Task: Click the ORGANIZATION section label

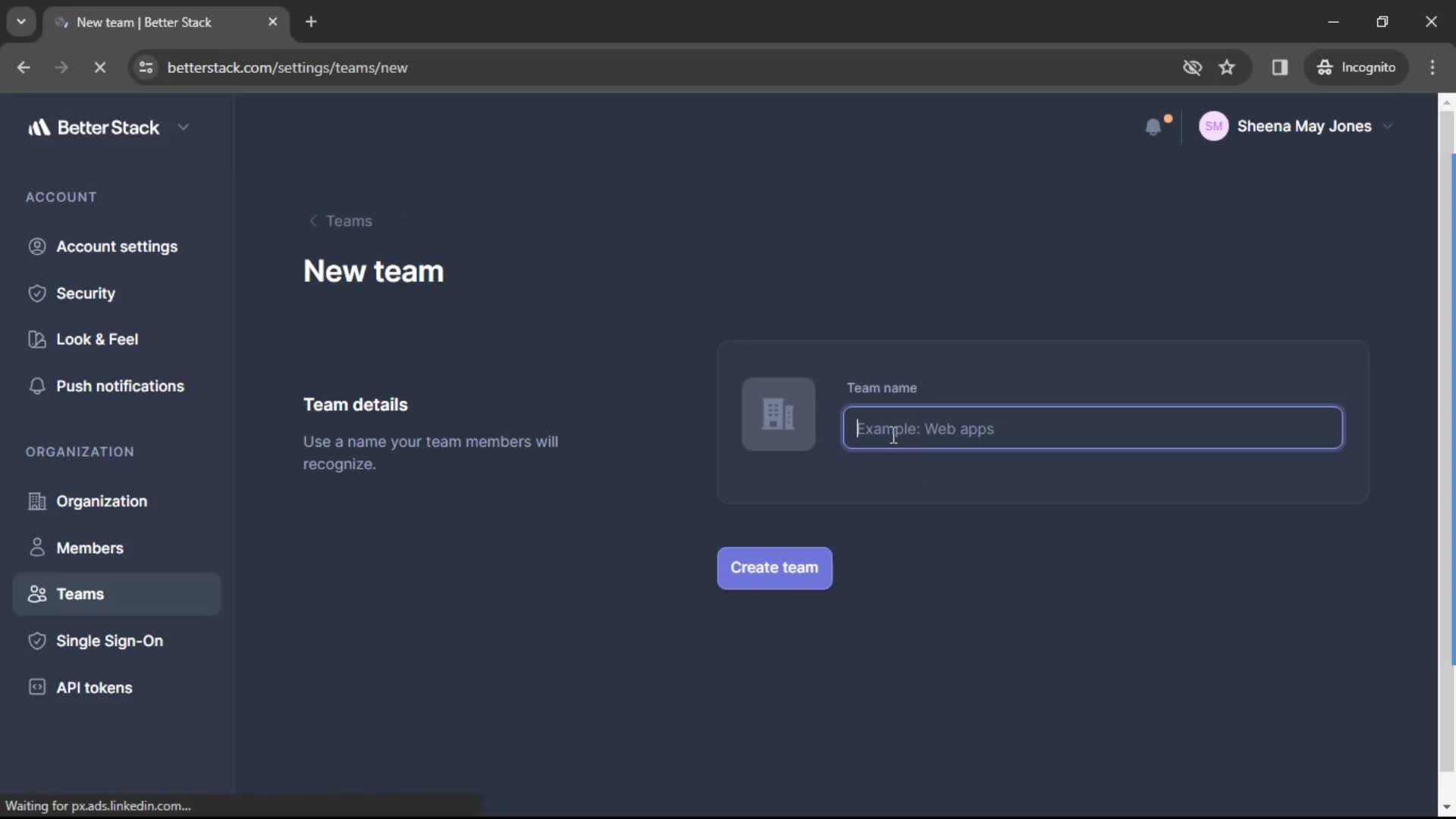Action: pos(80,452)
